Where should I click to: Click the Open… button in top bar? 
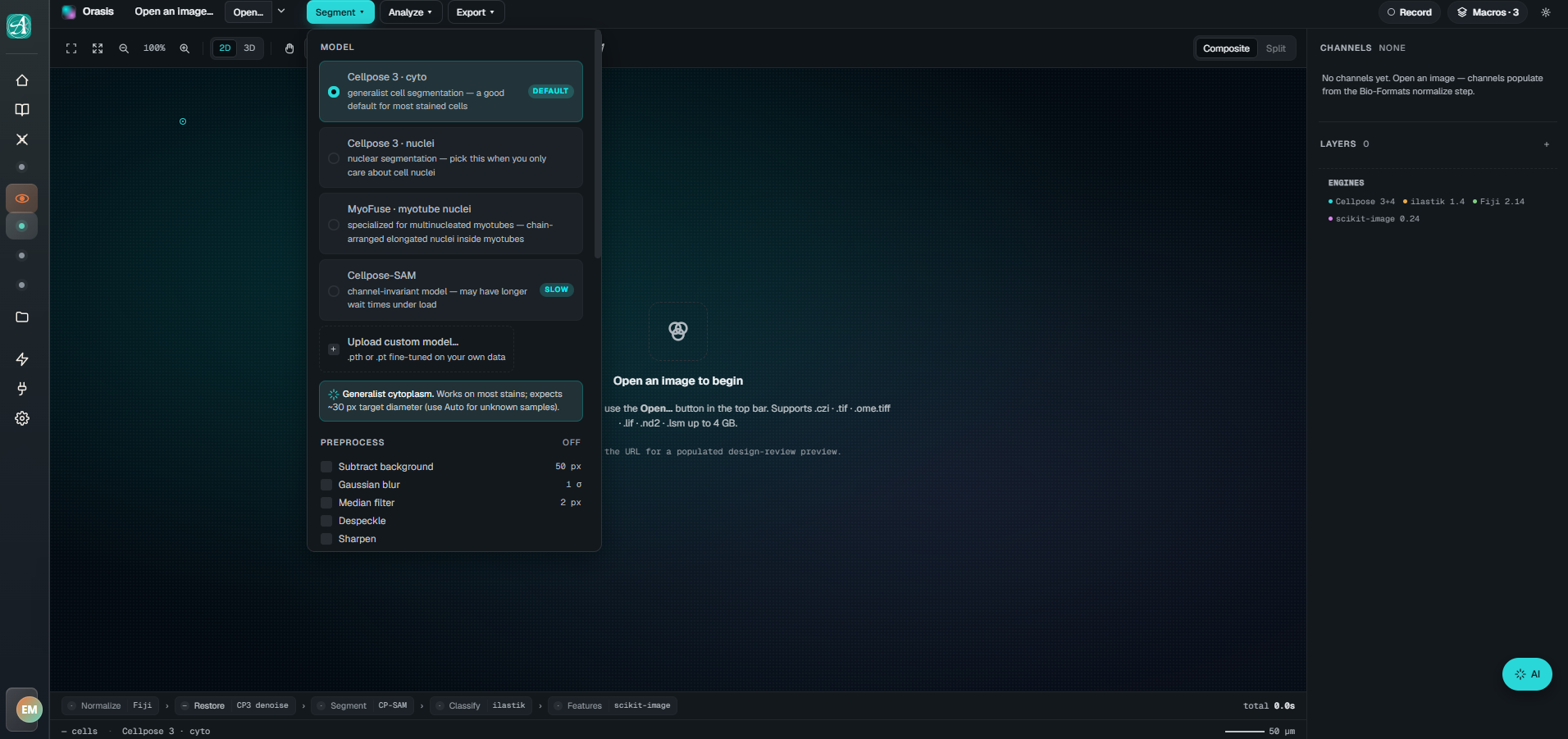pos(248,12)
